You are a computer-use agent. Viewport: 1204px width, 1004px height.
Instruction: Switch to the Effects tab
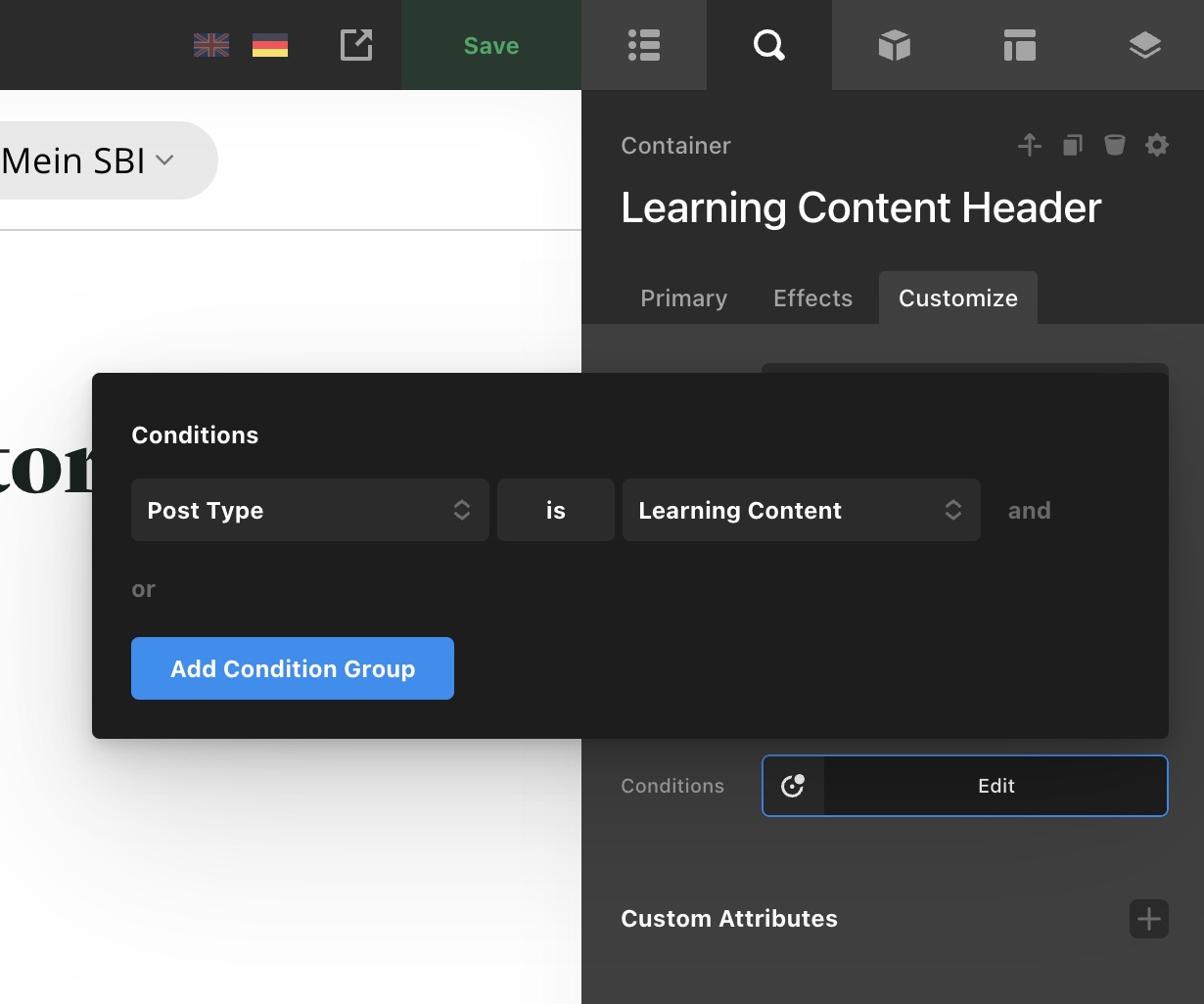(812, 298)
